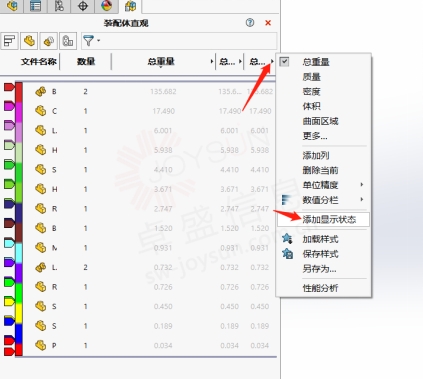
Task: Open arrow menu beside wide 总重量 column
Action: (x=212, y=62)
